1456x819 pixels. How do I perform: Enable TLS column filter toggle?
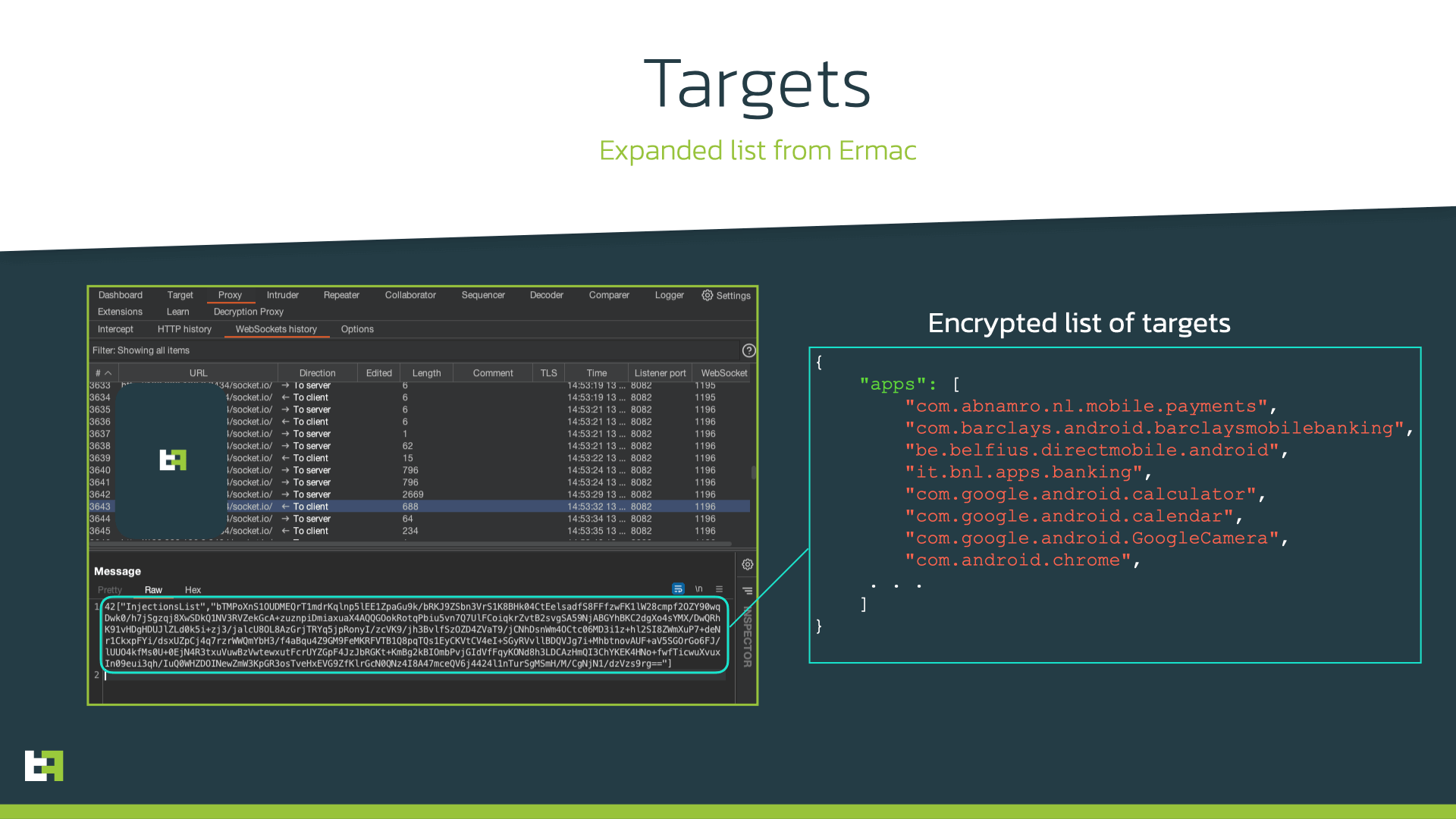tap(547, 372)
